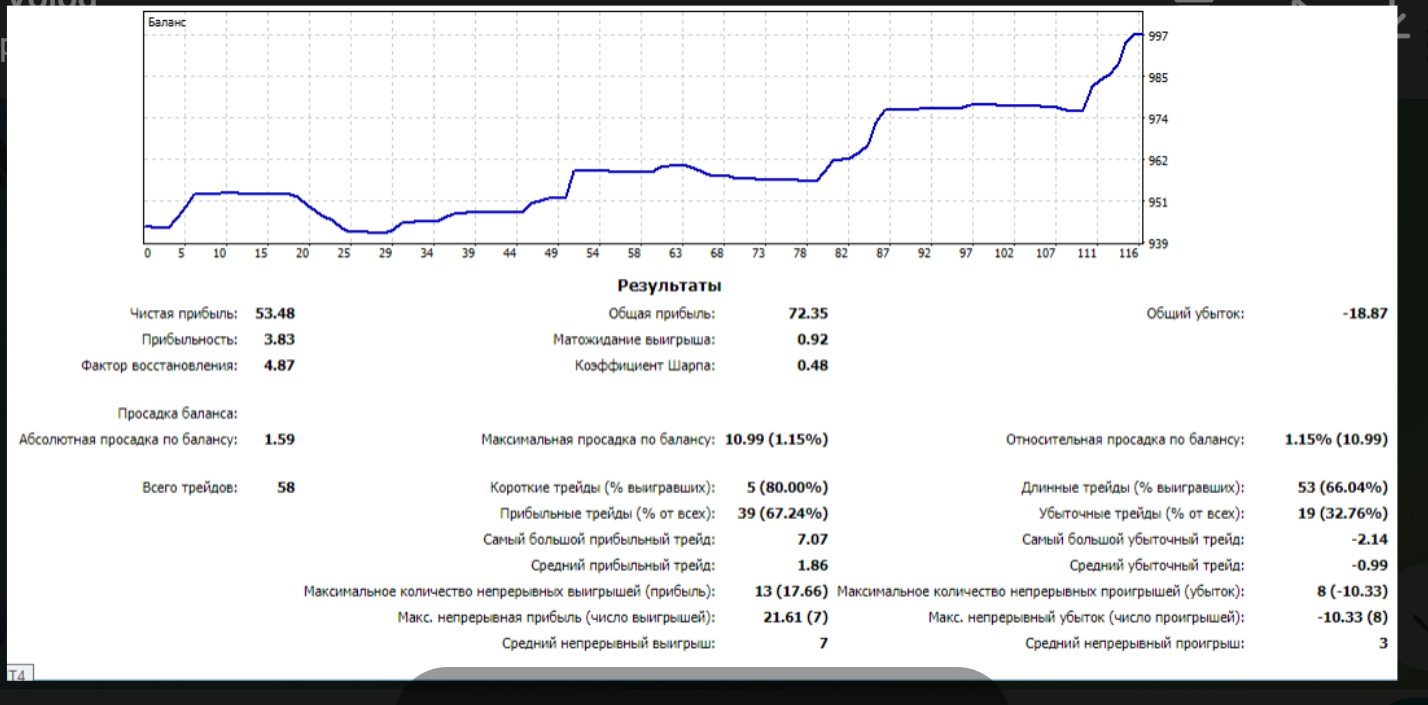This screenshot has height=705, width=1428.
Task: Click the "Самый большой убыточный трейд:" label
Action: coord(1133,540)
